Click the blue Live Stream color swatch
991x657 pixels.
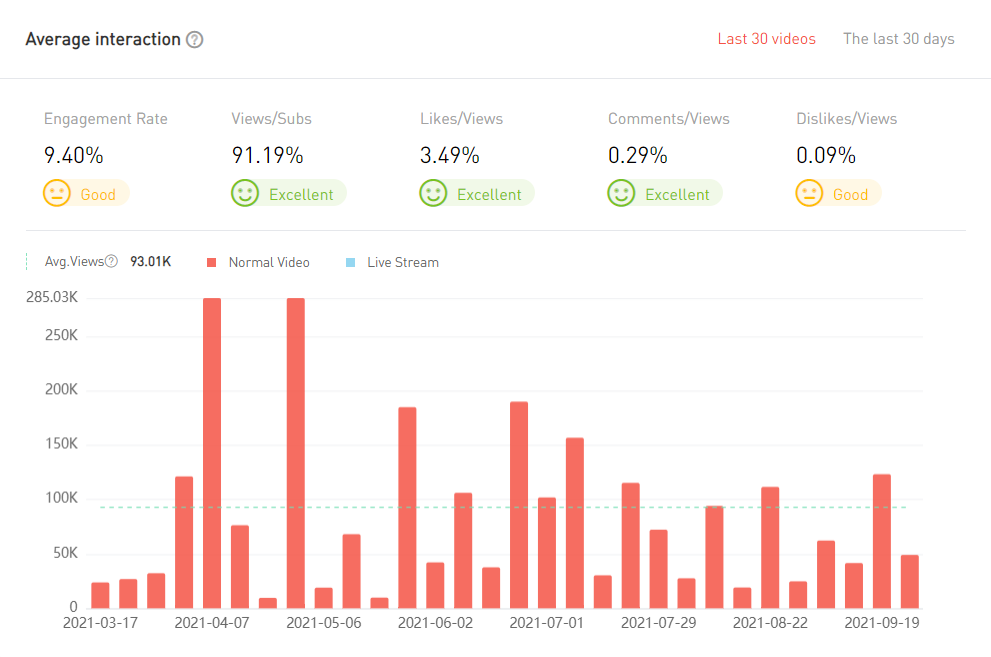pyautogui.click(x=350, y=263)
